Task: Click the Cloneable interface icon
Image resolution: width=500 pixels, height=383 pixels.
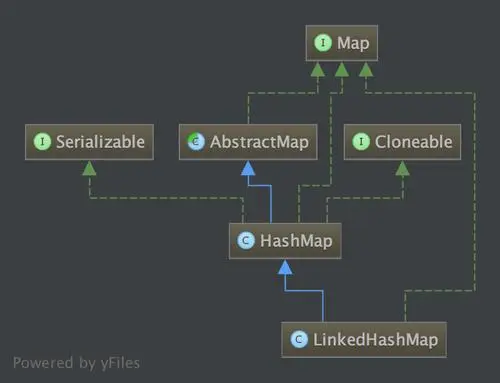Action: (x=361, y=142)
